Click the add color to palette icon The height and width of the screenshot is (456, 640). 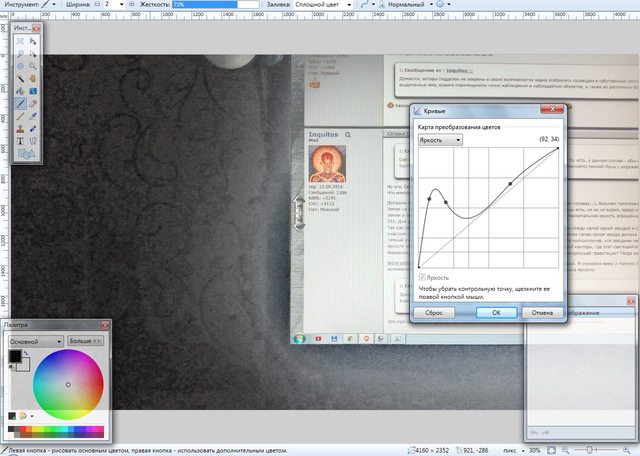[12, 416]
